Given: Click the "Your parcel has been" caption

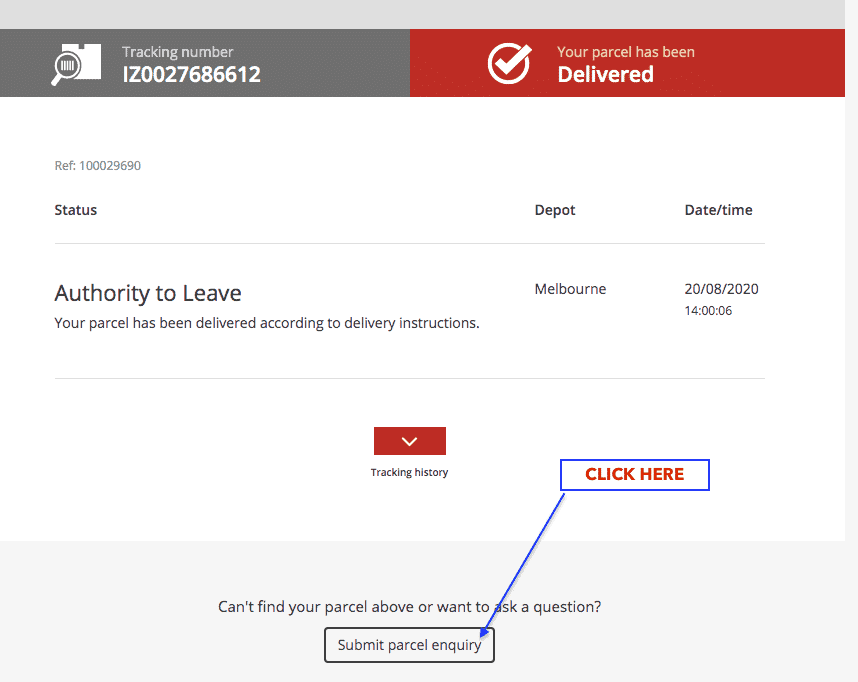Looking at the screenshot, I should (x=625, y=52).
